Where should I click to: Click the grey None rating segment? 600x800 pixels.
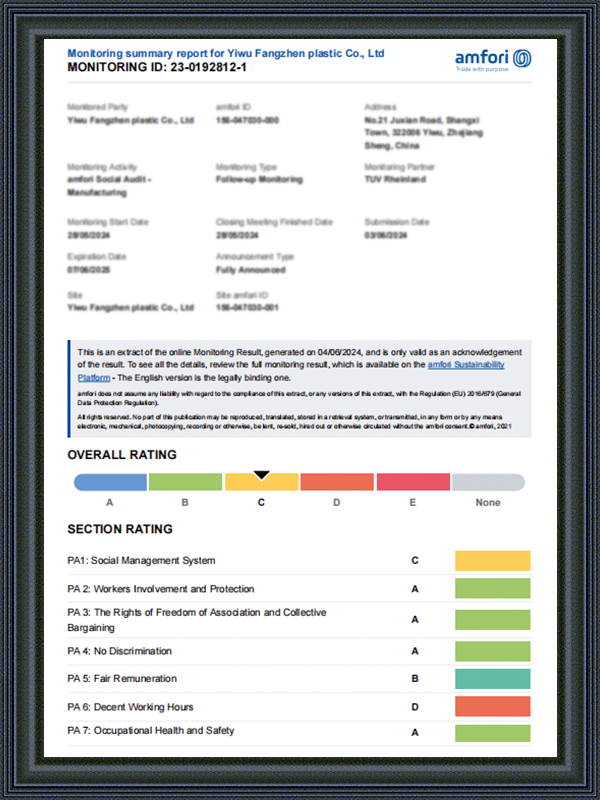click(488, 482)
